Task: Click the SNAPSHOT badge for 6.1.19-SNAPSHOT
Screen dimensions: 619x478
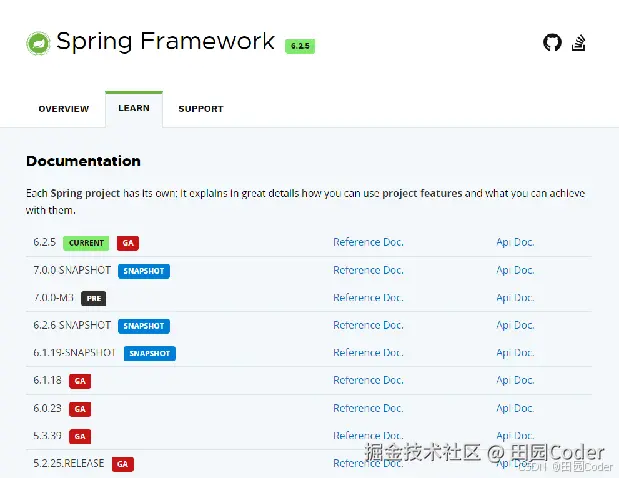Action: (x=150, y=353)
